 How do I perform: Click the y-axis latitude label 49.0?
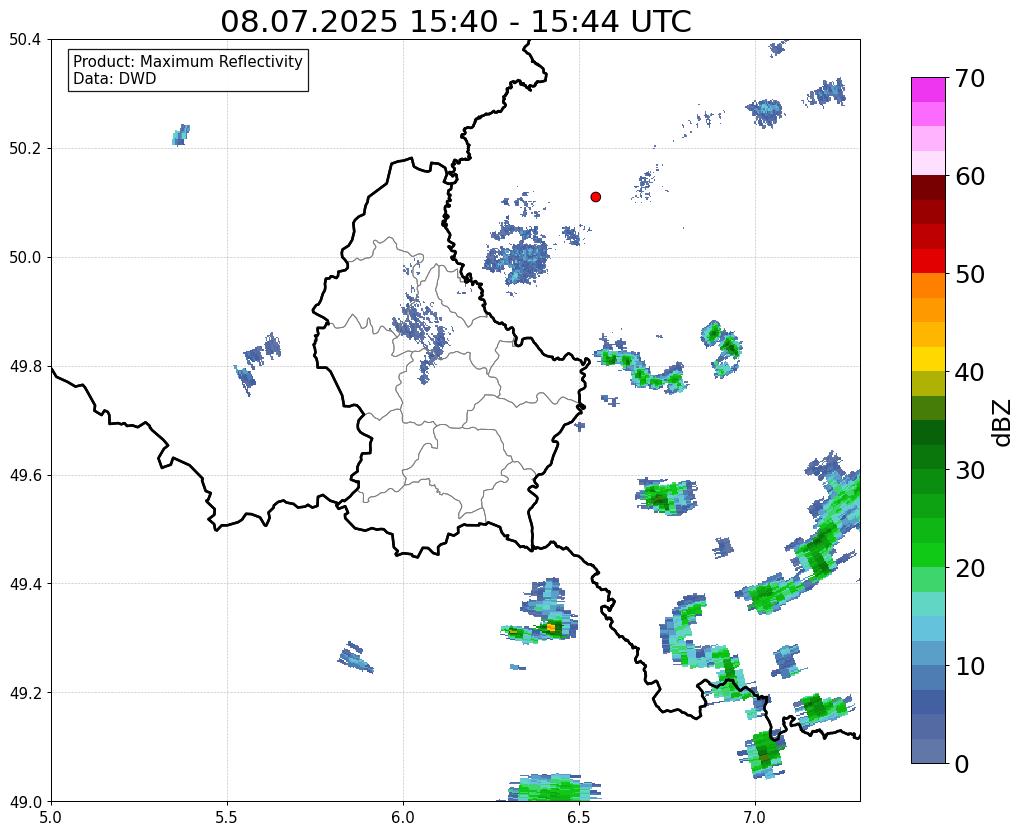25,801
